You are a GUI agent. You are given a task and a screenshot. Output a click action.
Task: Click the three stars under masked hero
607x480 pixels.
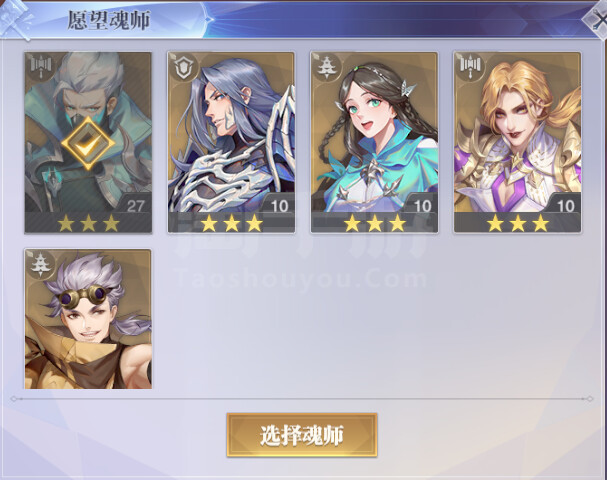coord(88,223)
